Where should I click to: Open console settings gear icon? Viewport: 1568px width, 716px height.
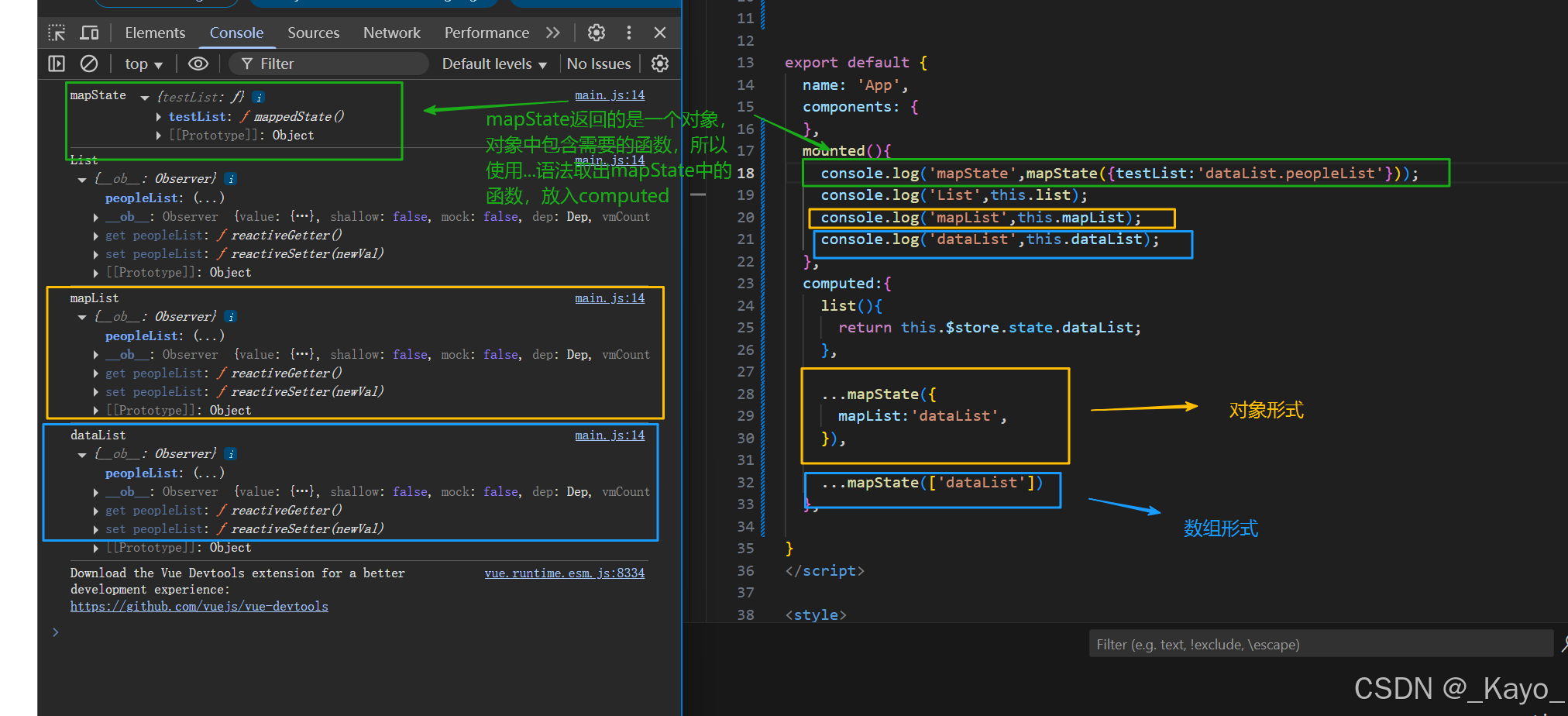point(660,64)
